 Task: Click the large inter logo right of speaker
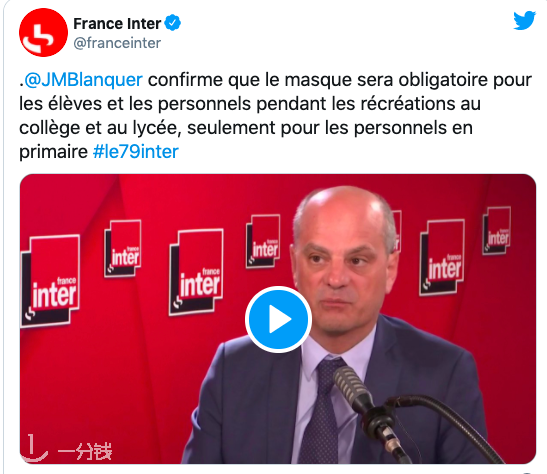pyautogui.click(x=442, y=257)
